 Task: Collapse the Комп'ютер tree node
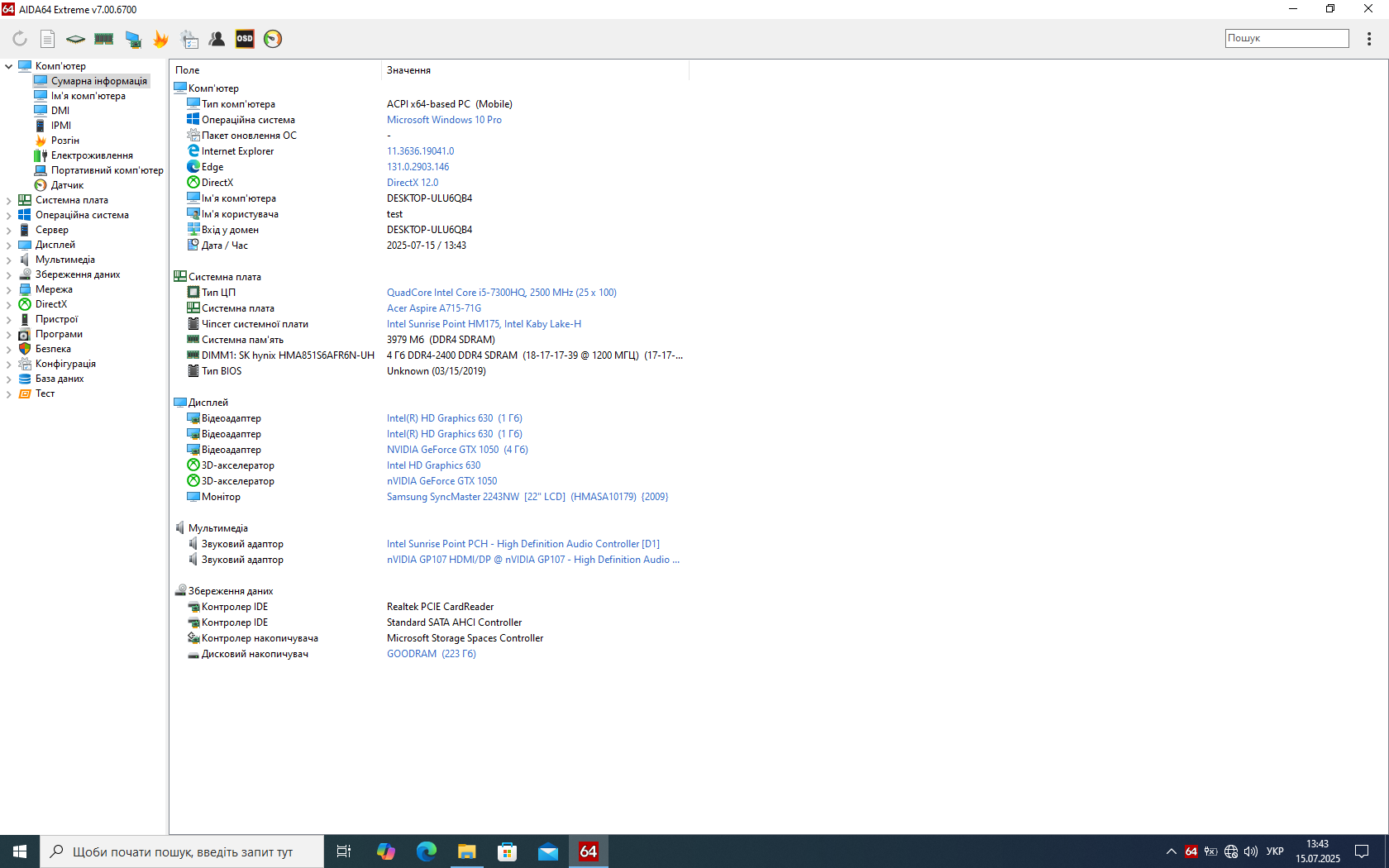click(9, 66)
